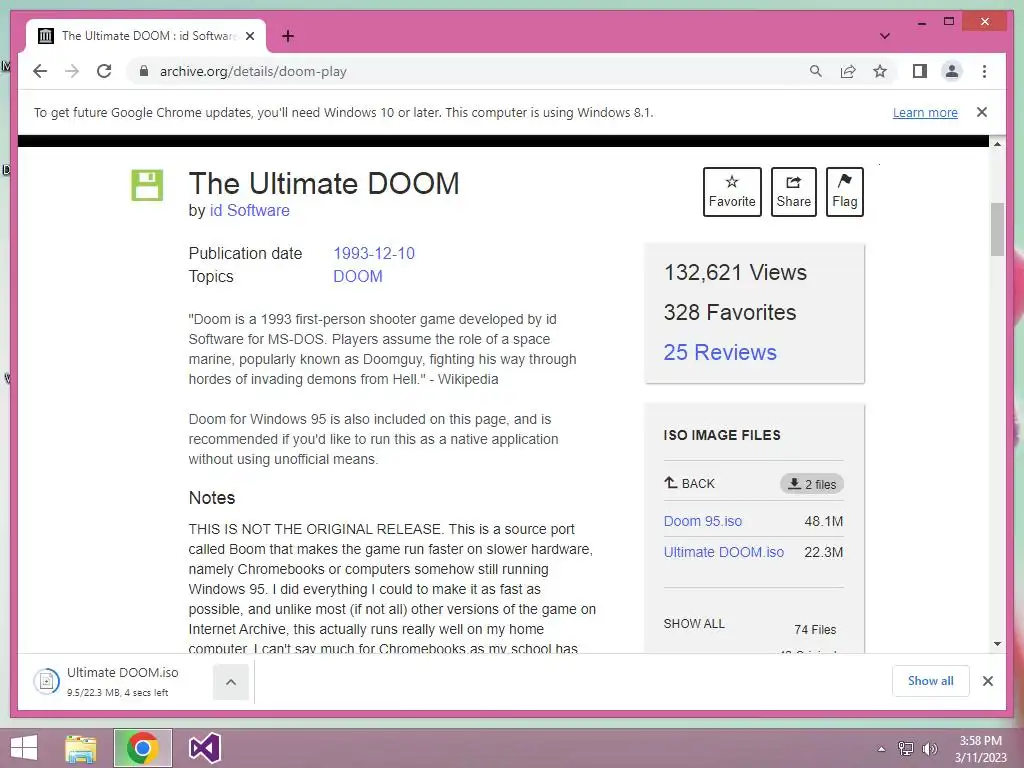
Task: Launch Visual Studio from the taskbar
Action: click(x=204, y=748)
